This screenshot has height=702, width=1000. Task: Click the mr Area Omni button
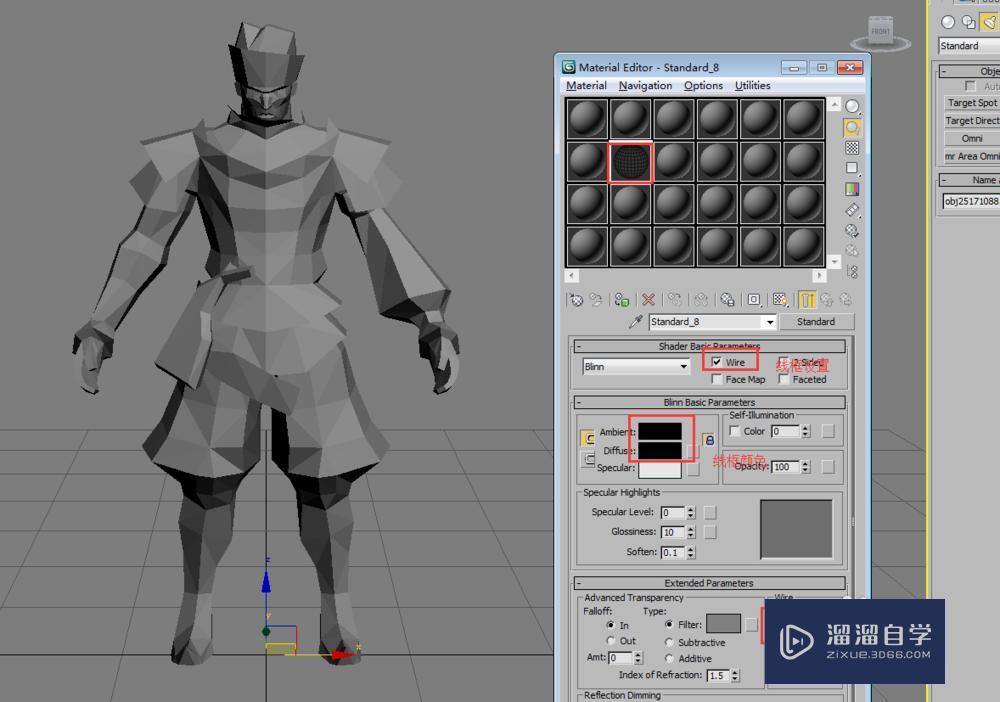(971, 156)
